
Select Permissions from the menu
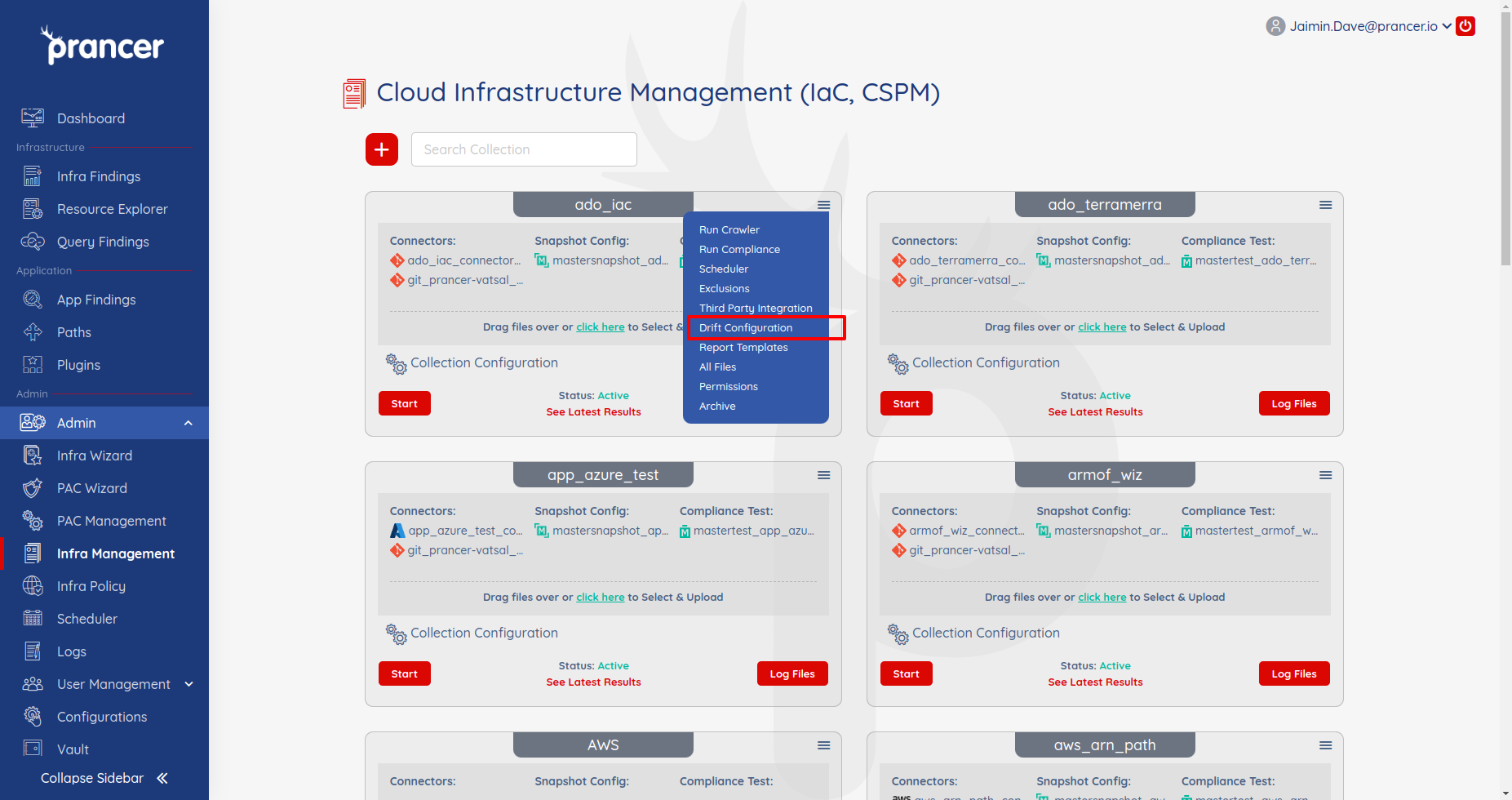click(x=729, y=387)
